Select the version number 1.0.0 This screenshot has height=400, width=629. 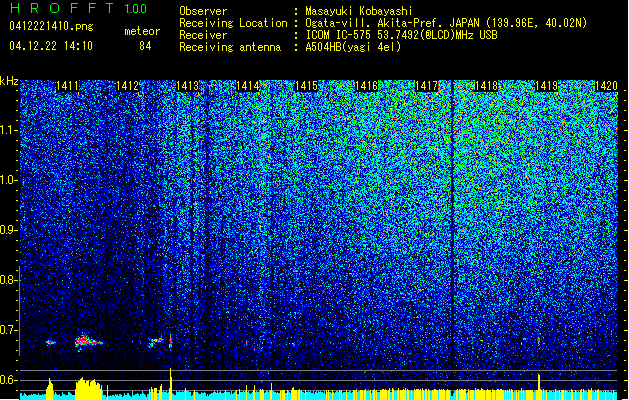click(136, 9)
